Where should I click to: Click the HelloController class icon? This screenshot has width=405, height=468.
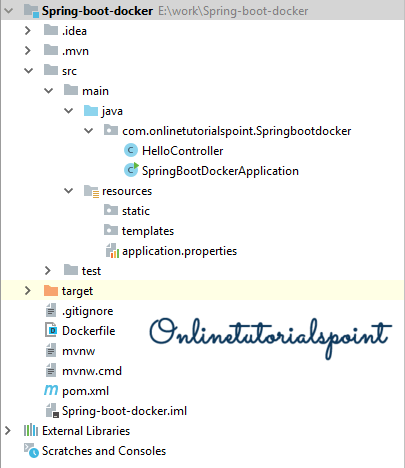pyautogui.click(x=131, y=151)
